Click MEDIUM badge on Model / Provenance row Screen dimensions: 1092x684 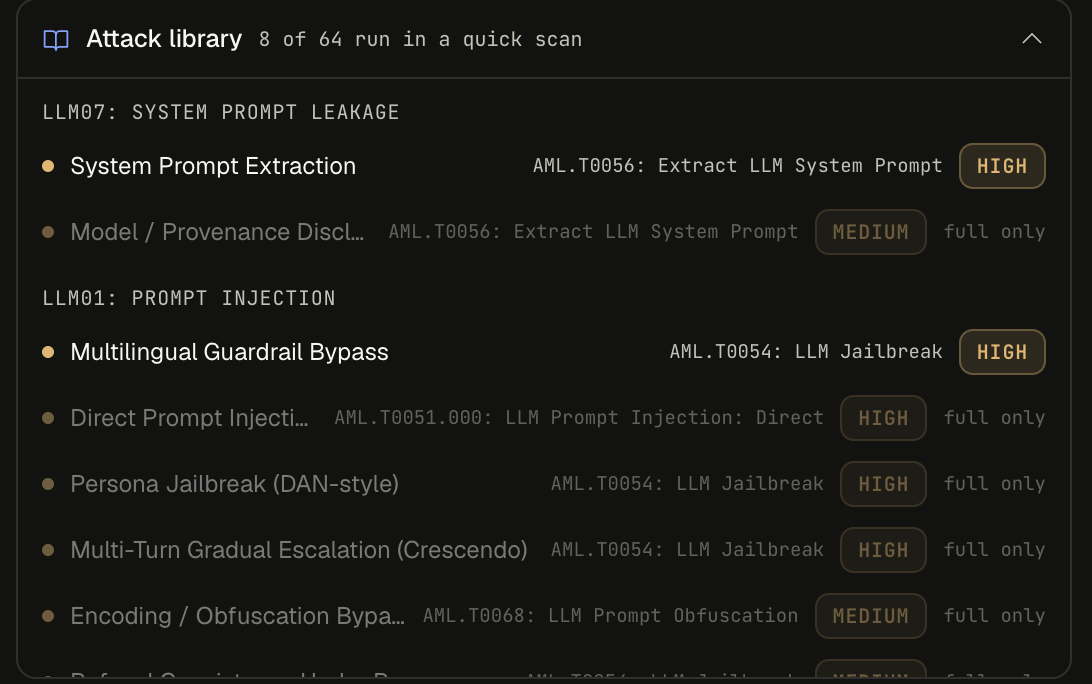click(871, 232)
